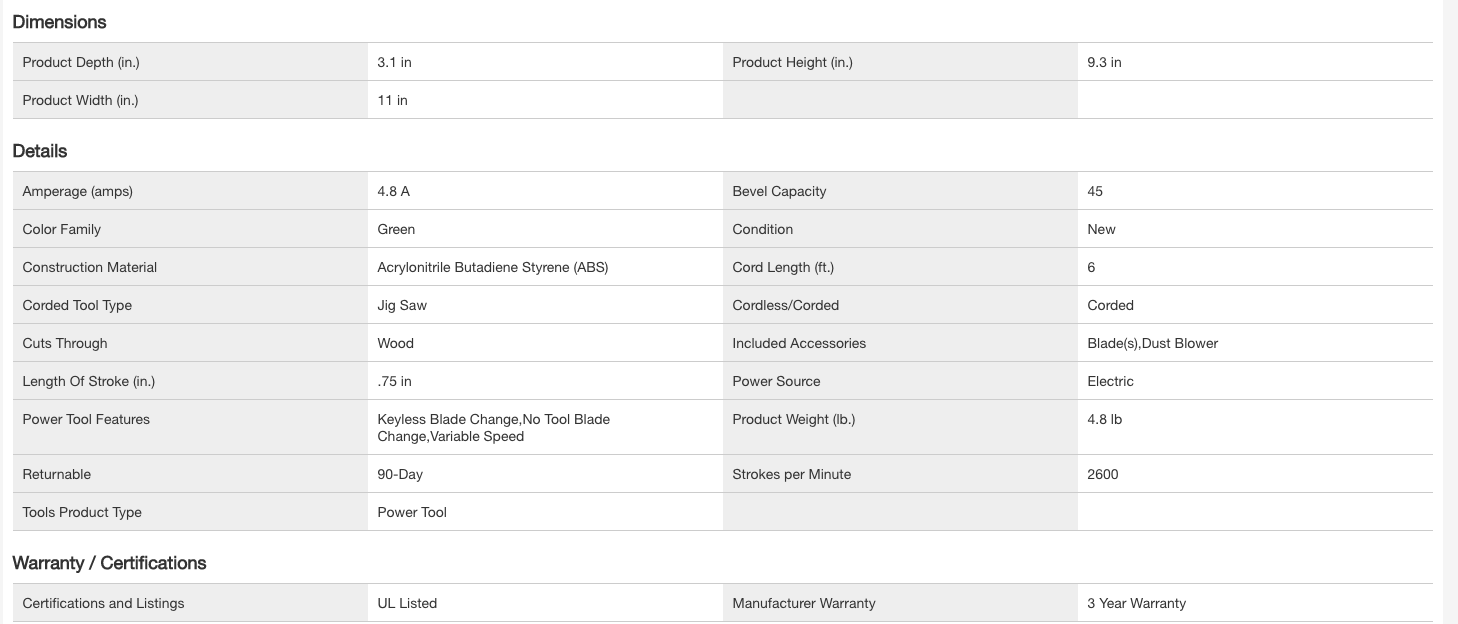The height and width of the screenshot is (624, 1458).
Task: Click the Color Family value Green
Action: pos(396,229)
